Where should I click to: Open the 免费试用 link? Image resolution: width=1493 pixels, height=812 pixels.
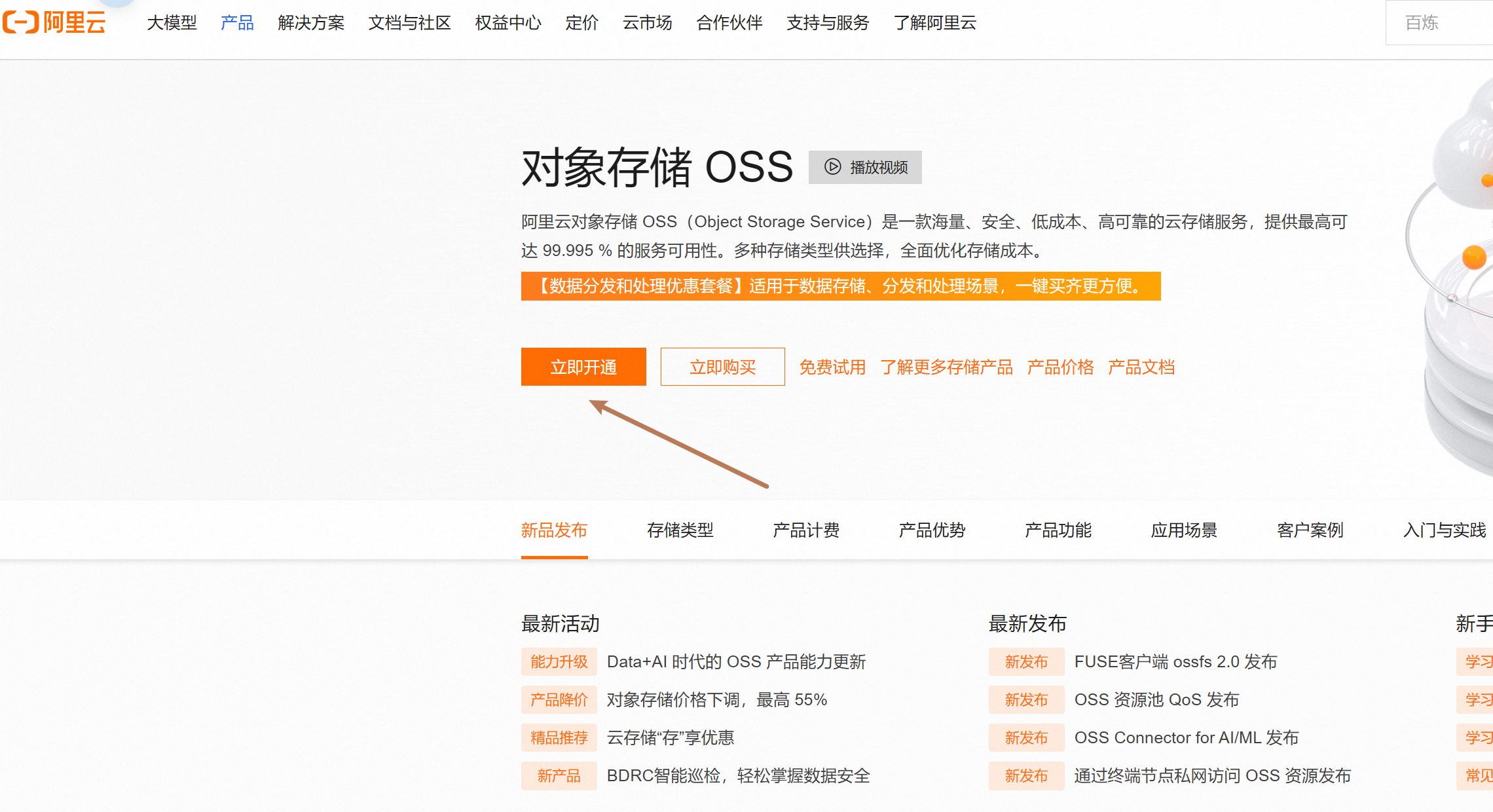tap(832, 367)
